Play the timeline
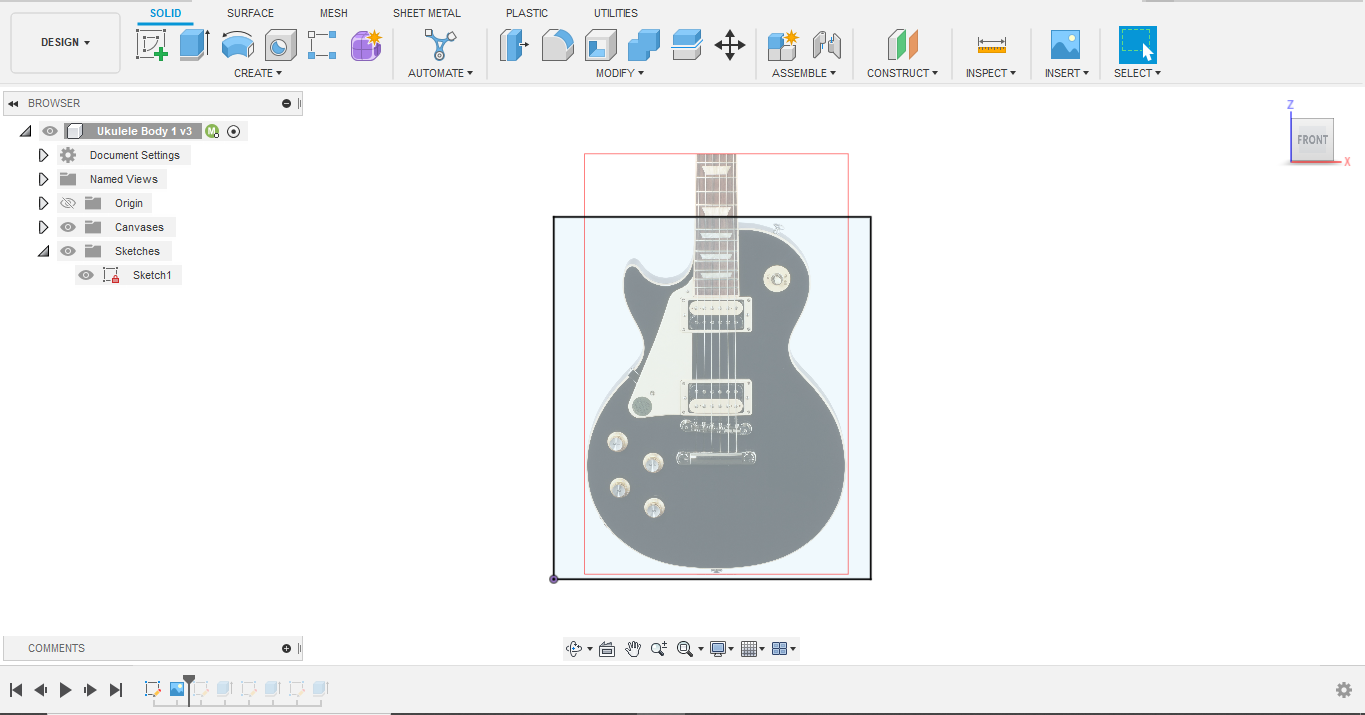The image size is (1365, 715). (x=66, y=690)
